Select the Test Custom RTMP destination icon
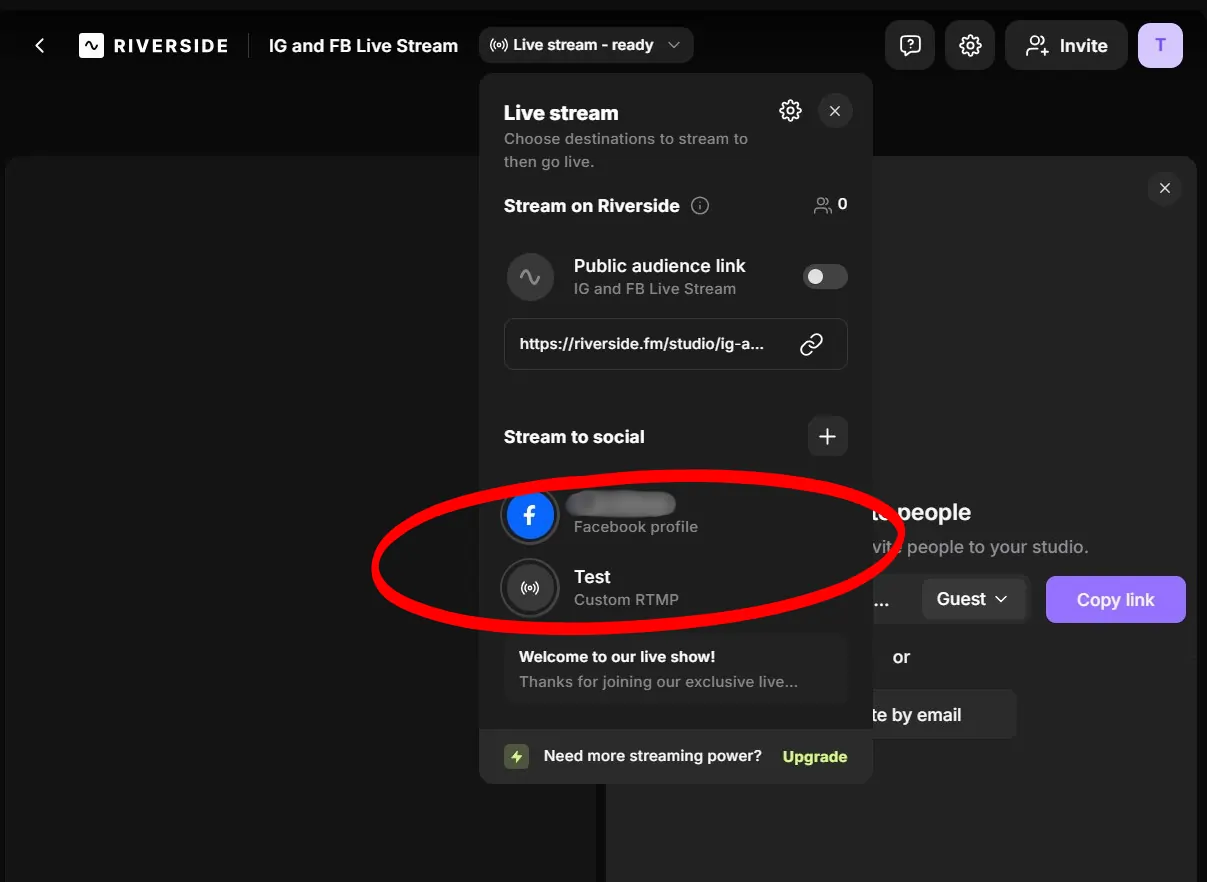The height and width of the screenshot is (882, 1207). click(530, 588)
